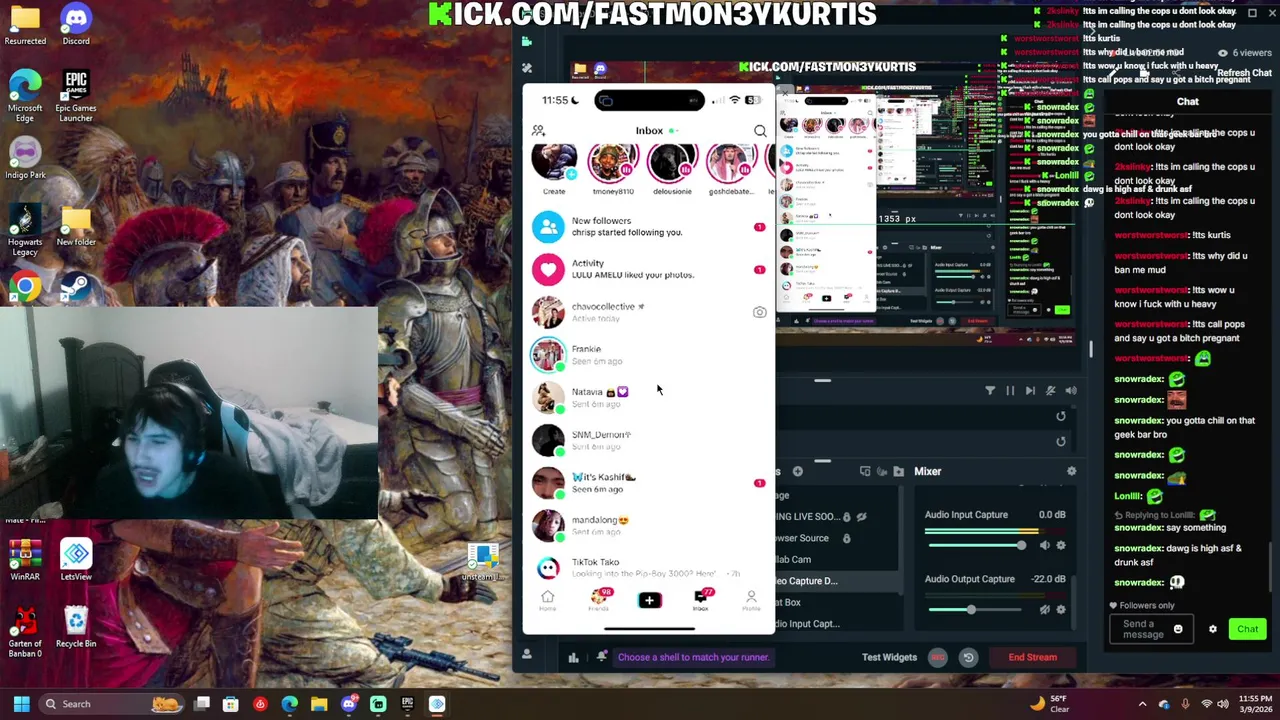Viewport: 1280px width, 720px height.
Task: Go to TikTok Home tab
Action: point(547,600)
